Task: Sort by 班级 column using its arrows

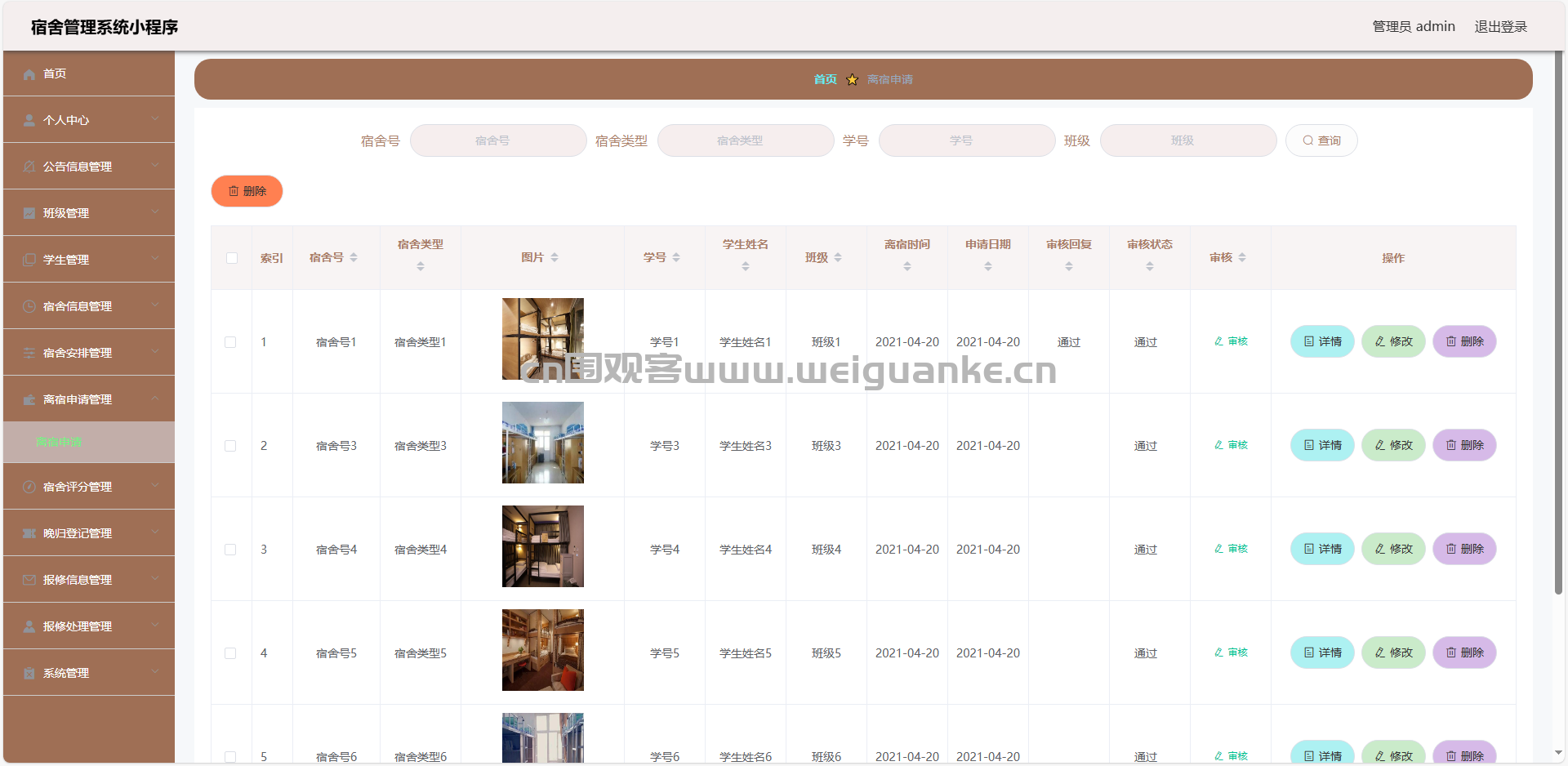Action: coord(838,258)
